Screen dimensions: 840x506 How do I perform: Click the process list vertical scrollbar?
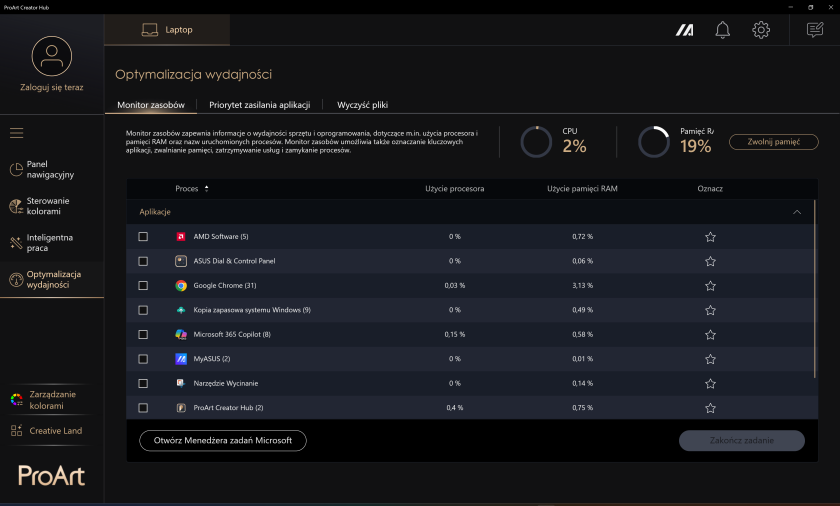coord(815,289)
